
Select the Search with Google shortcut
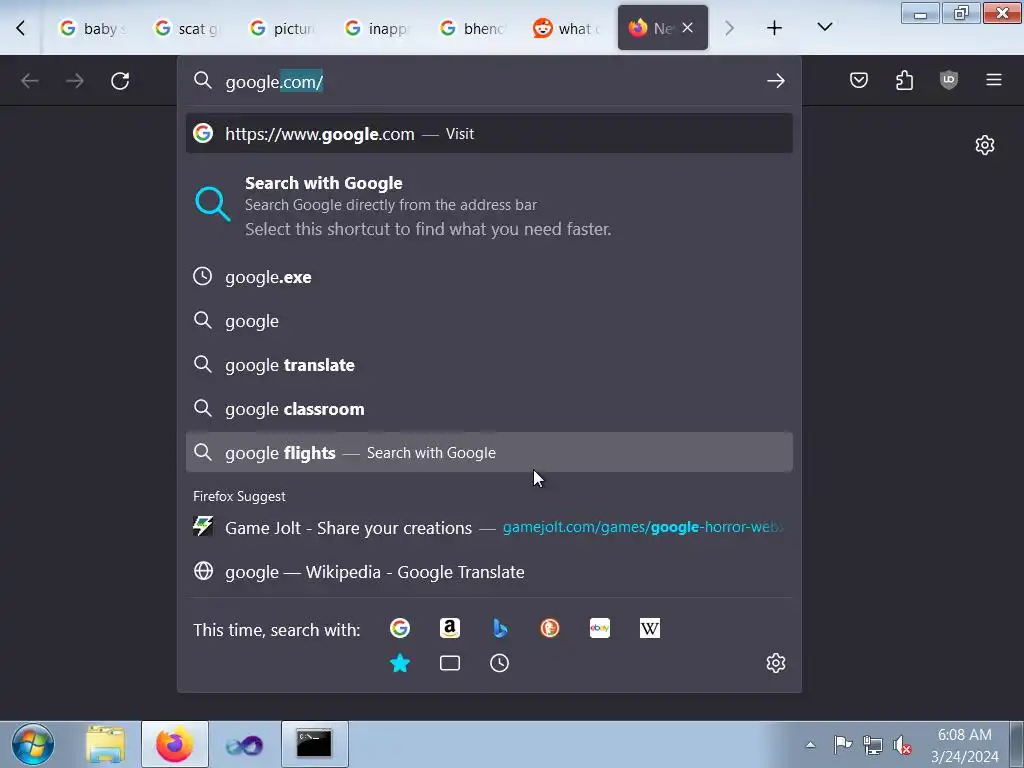tap(489, 205)
